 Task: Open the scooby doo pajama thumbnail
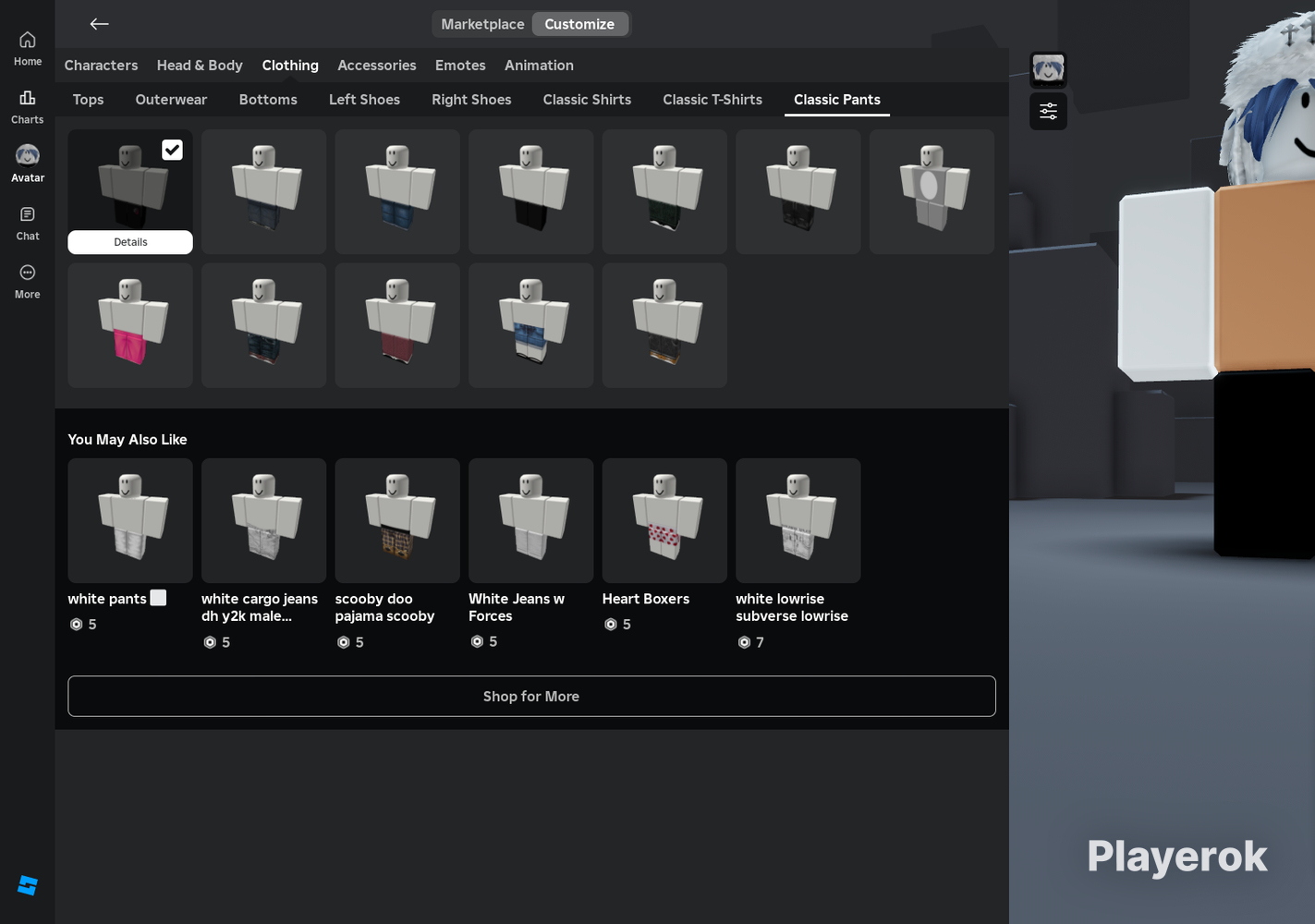[x=397, y=521]
